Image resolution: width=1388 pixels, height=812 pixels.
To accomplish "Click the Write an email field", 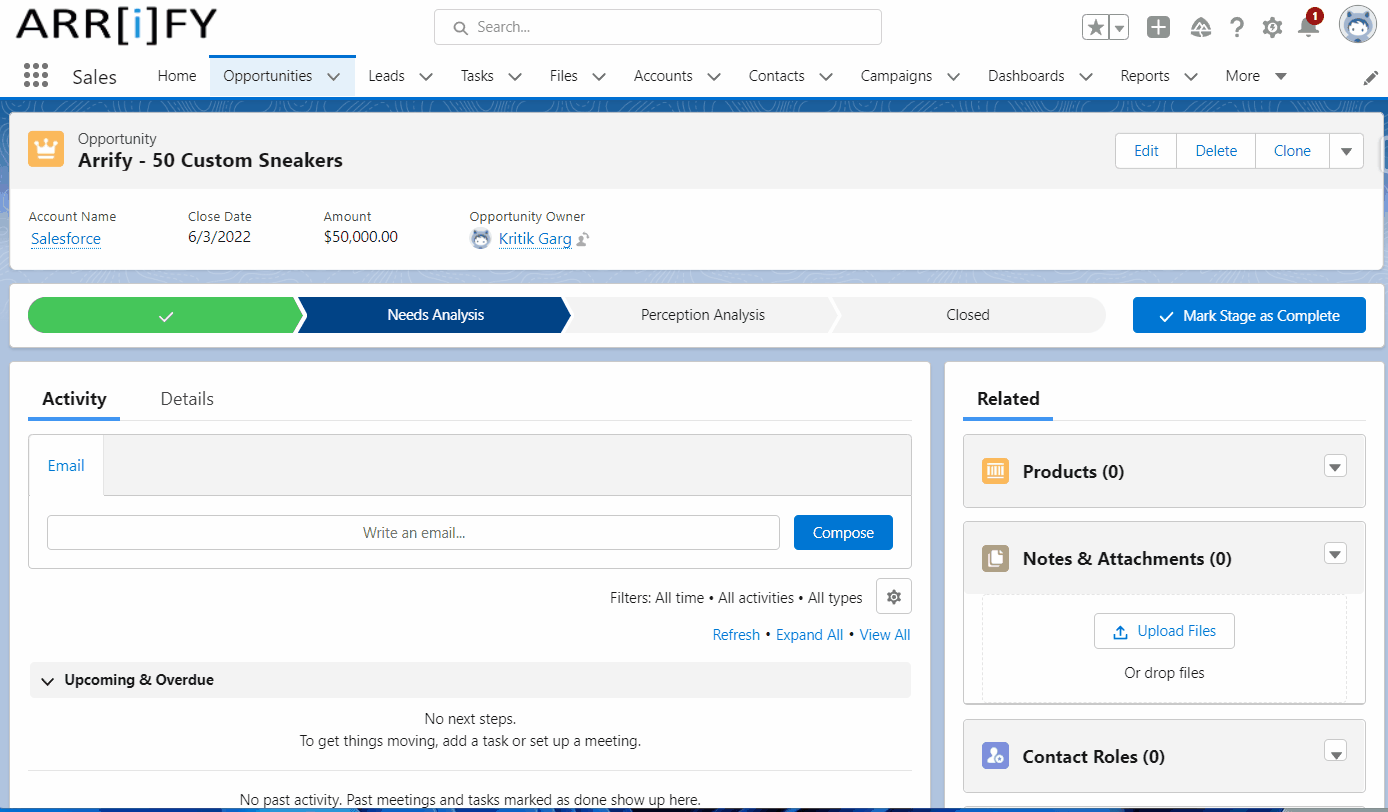I will pos(413,532).
